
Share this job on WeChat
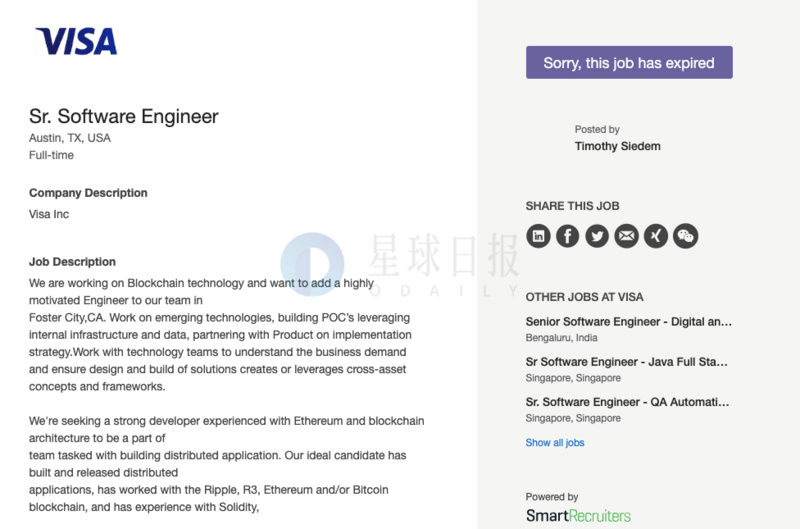point(685,236)
